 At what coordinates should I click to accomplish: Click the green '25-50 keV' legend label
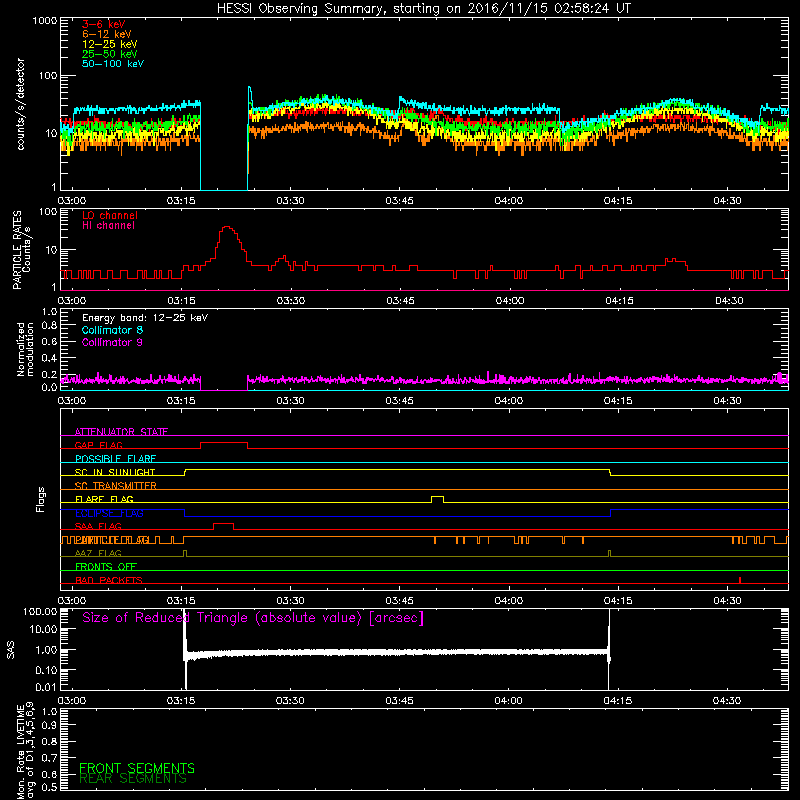click(110, 54)
